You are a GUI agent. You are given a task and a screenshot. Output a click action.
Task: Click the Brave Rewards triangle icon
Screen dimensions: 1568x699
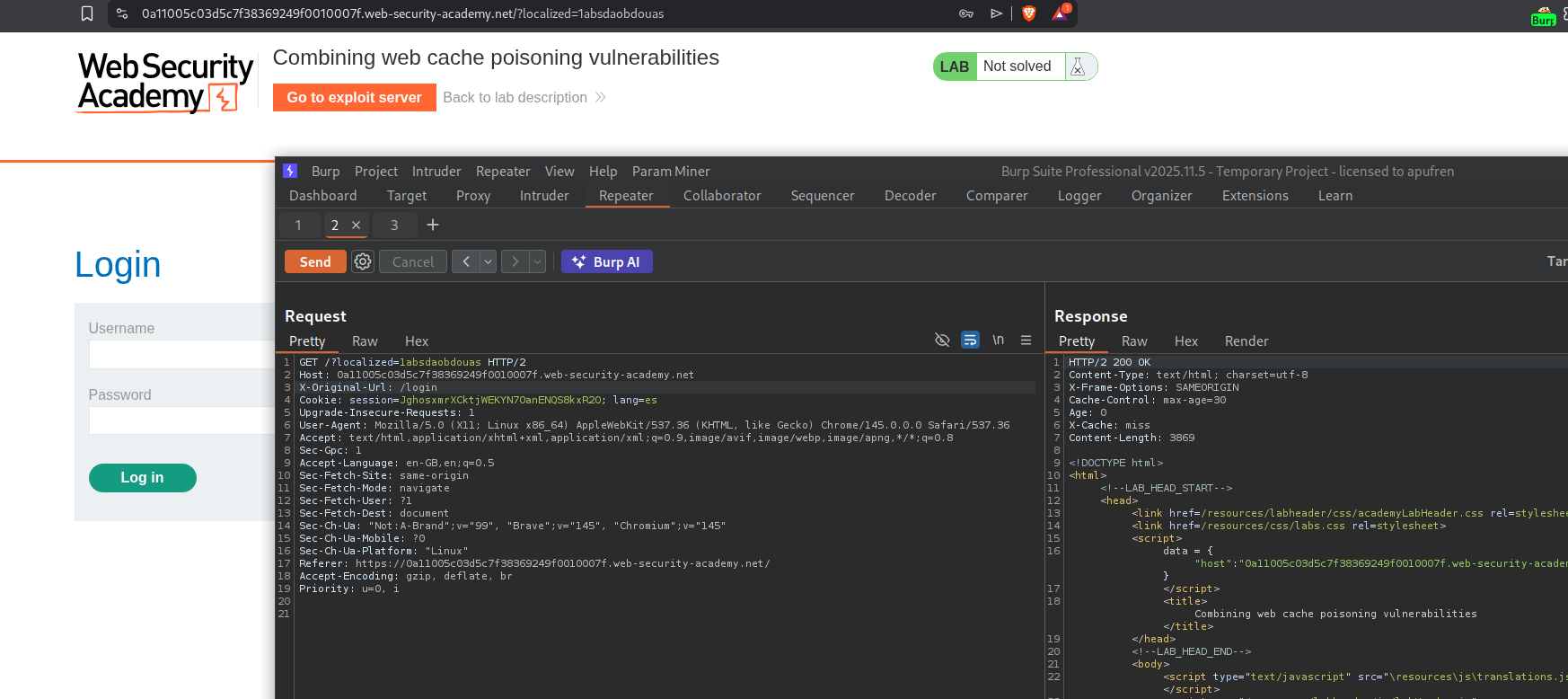[1060, 13]
